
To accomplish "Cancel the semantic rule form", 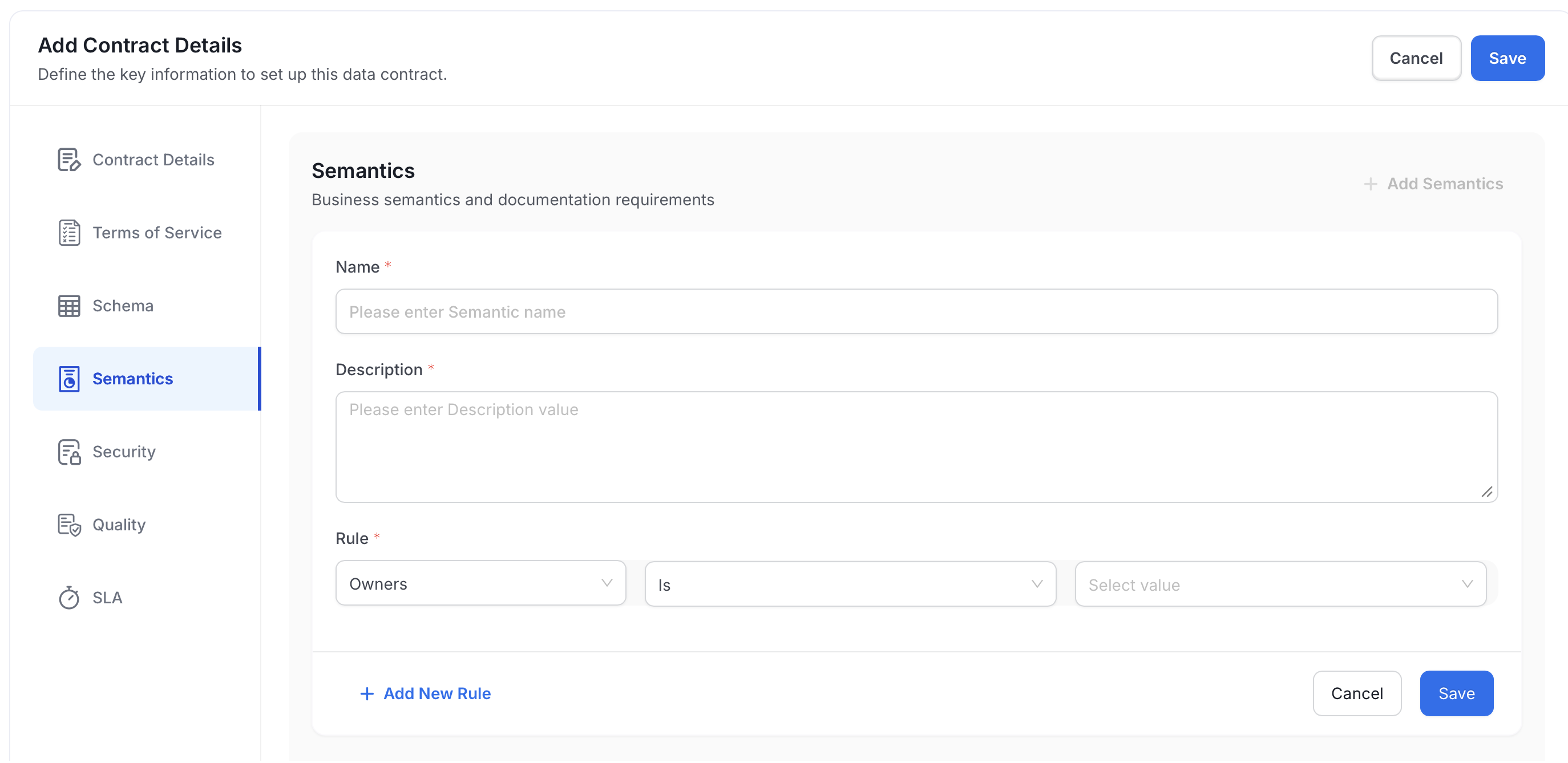I will (x=1357, y=693).
